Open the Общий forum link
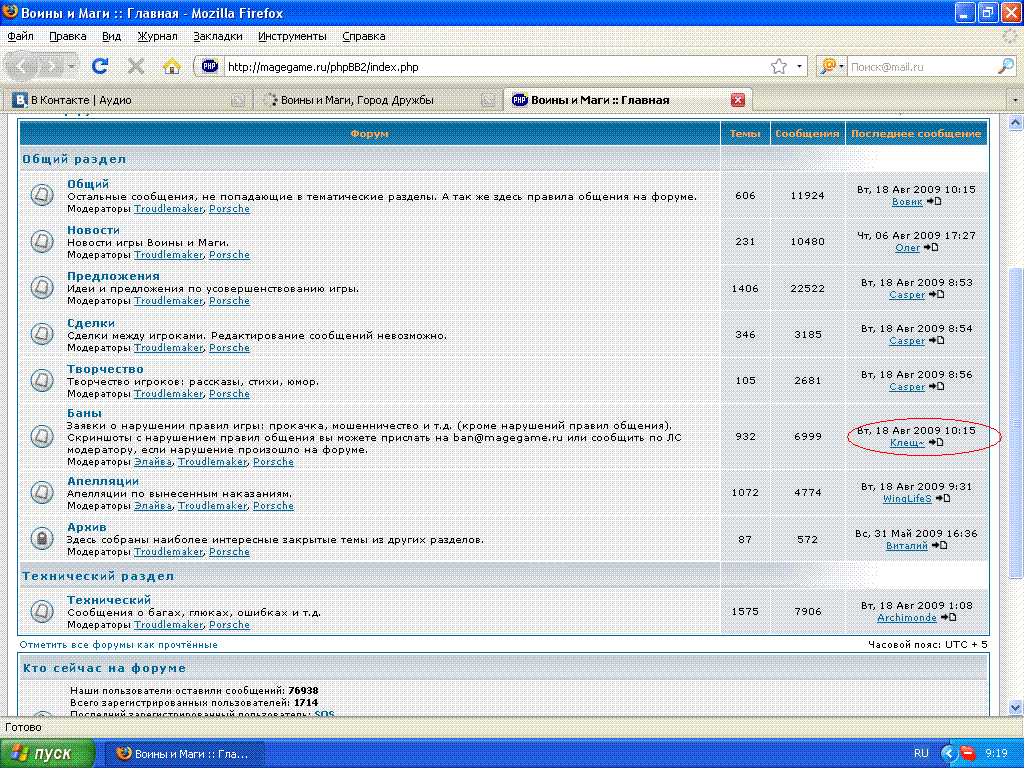The width and height of the screenshot is (1024, 768). tap(88, 184)
